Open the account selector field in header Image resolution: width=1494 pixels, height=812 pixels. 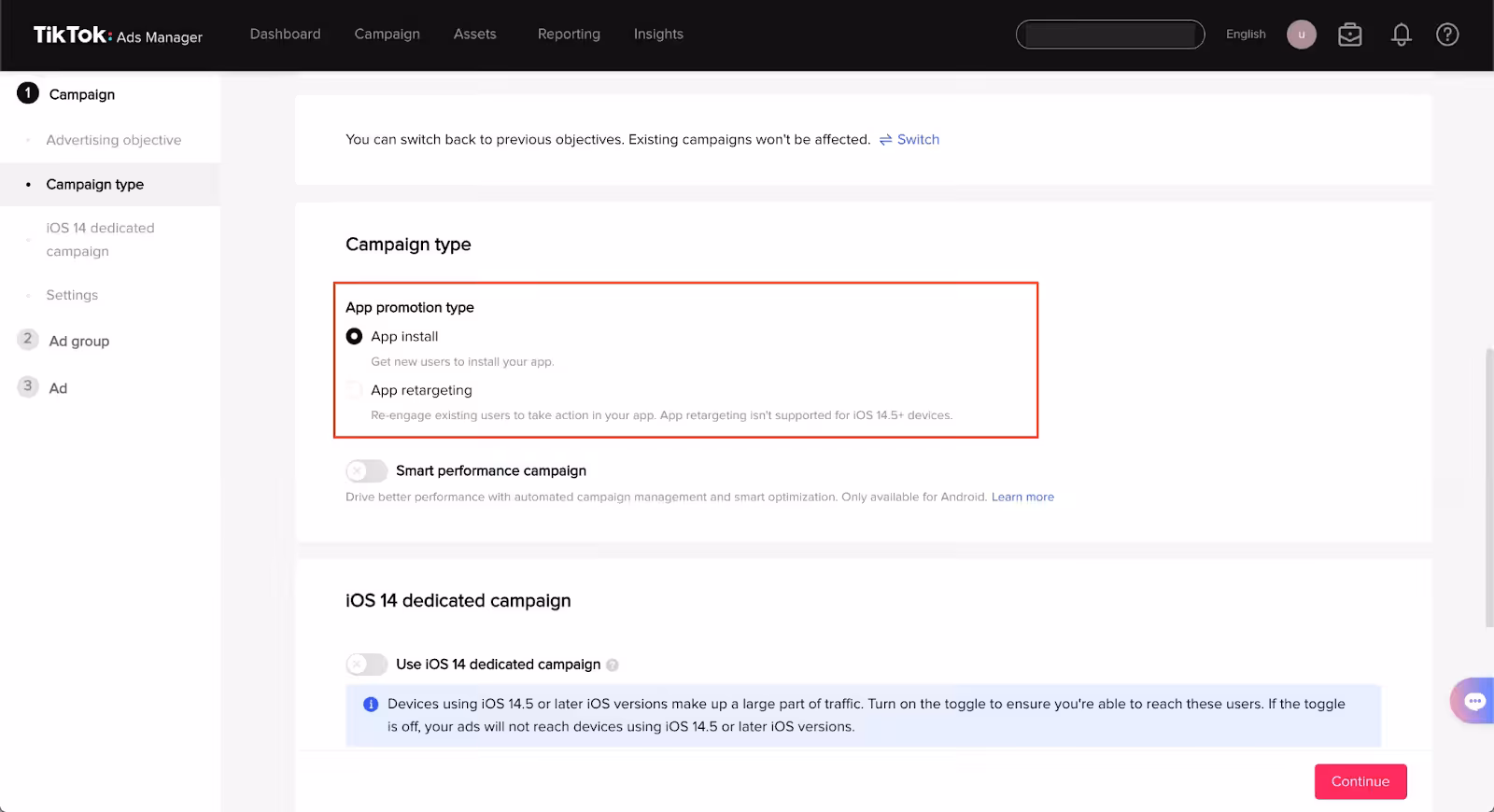(1110, 35)
